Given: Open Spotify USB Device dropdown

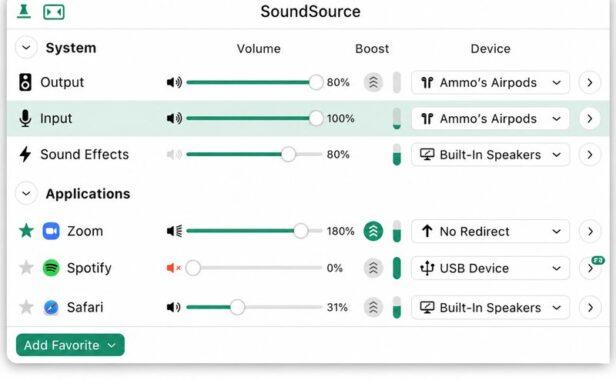Looking at the screenshot, I should click(490, 268).
